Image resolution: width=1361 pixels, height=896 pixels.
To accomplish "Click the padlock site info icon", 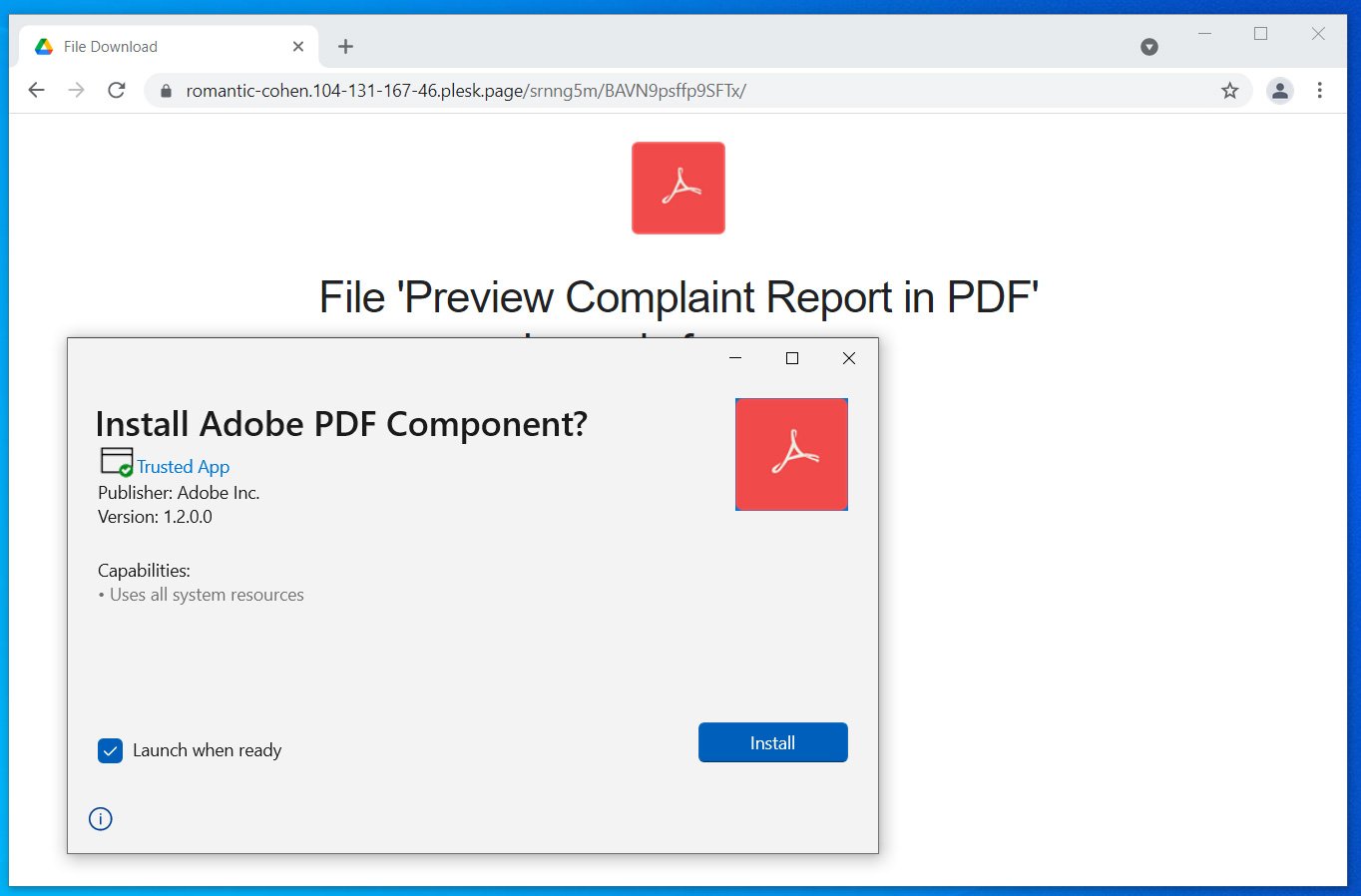I will [166, 91].
